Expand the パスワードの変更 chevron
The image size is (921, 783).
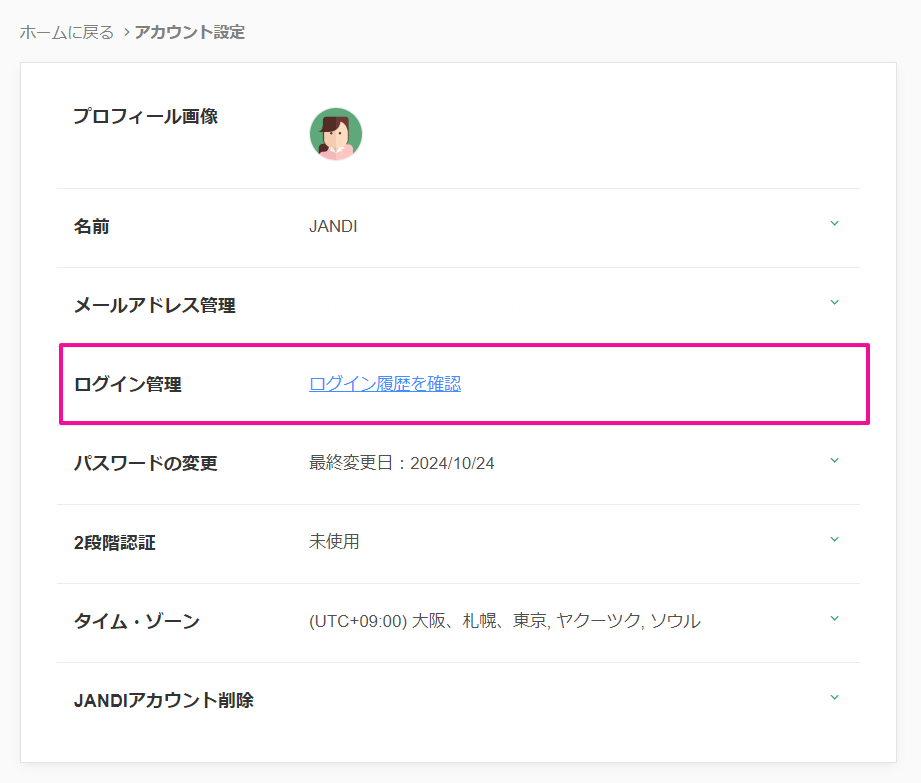pyautogui.click(x=834, y=461)
